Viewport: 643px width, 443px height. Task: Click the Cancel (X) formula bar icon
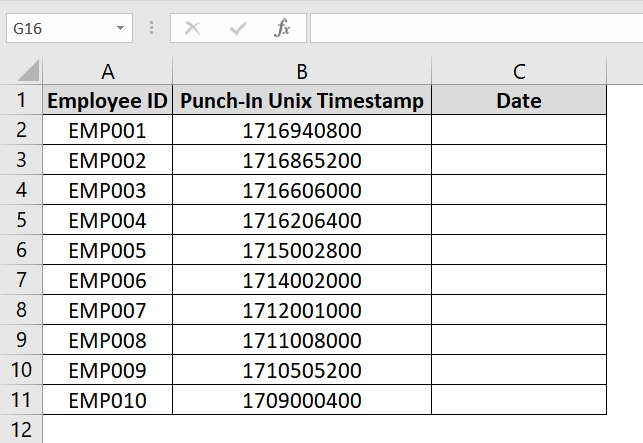(x=192, y=28)
